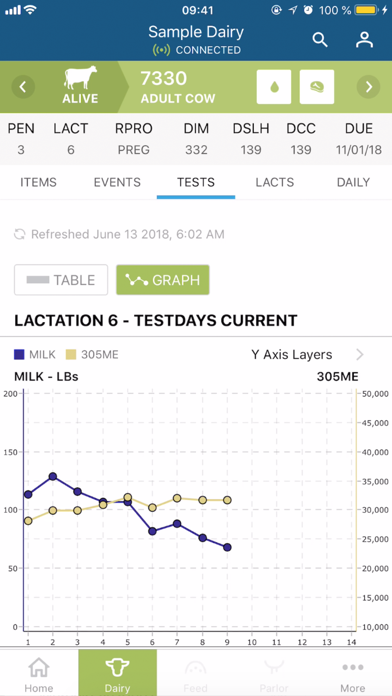Select 305ME data point at test 1
The width and height of the screenshot is (392, 696).
28,521
